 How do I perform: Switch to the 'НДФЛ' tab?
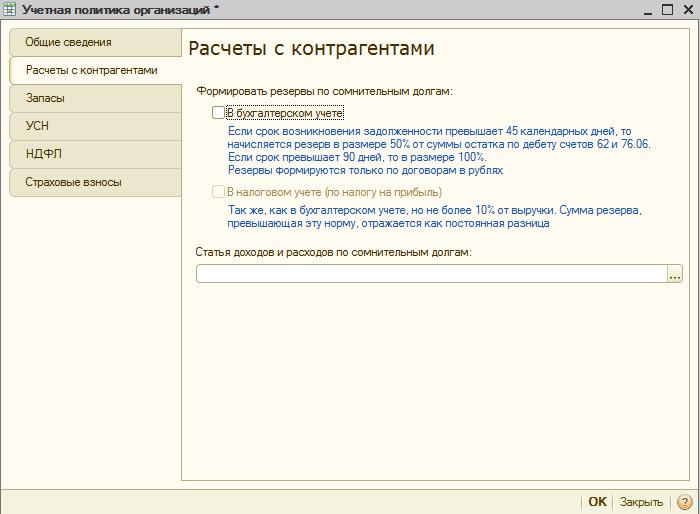[42, 154]
